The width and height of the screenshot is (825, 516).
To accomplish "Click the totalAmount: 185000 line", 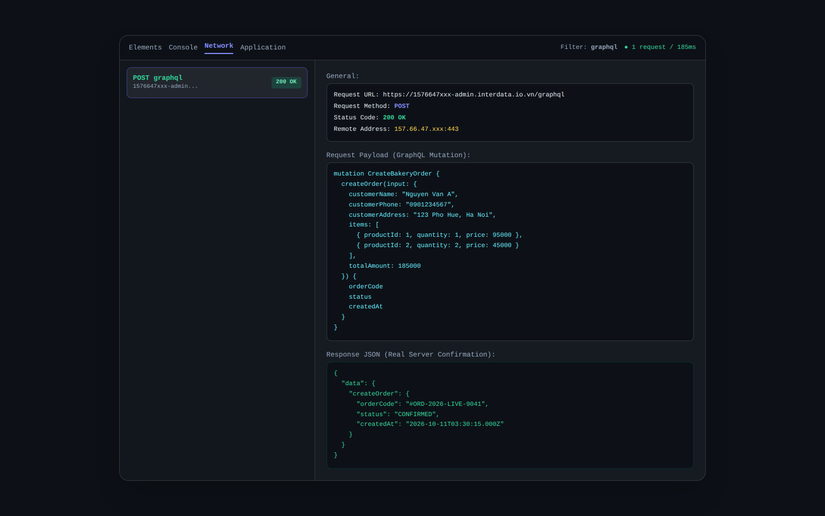I will click(x=385, y=266).
